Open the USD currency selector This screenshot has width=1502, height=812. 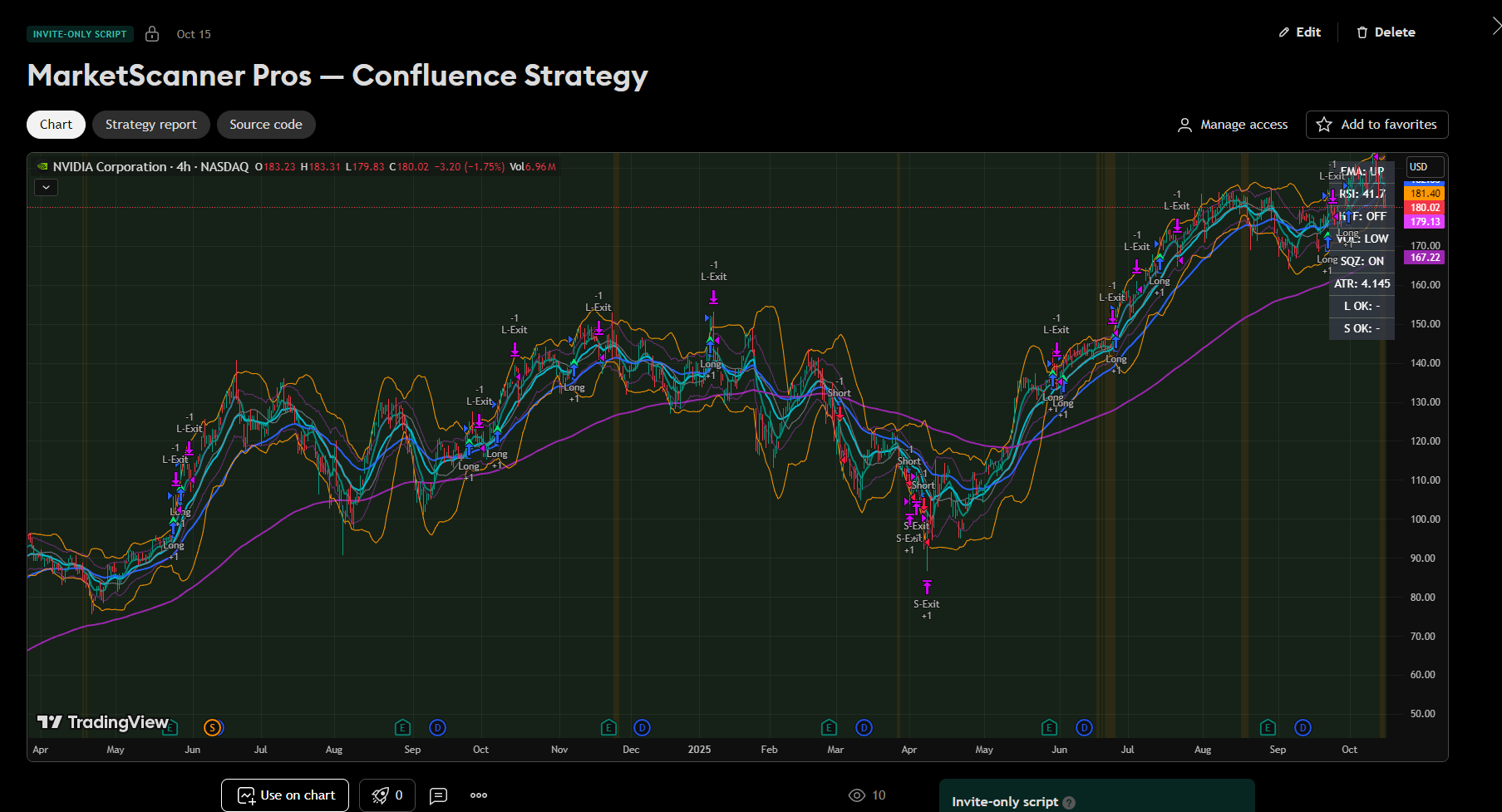pyautogui.click(x=1425, y=166)
